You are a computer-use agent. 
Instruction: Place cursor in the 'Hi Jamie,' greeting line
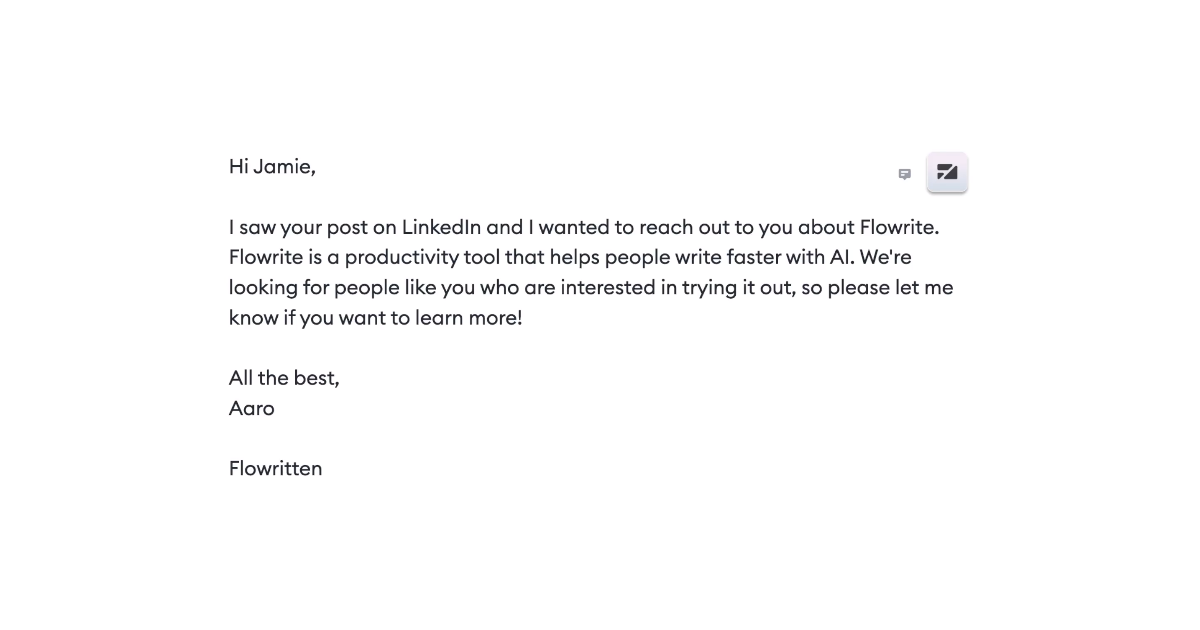[x=272, y=167]
